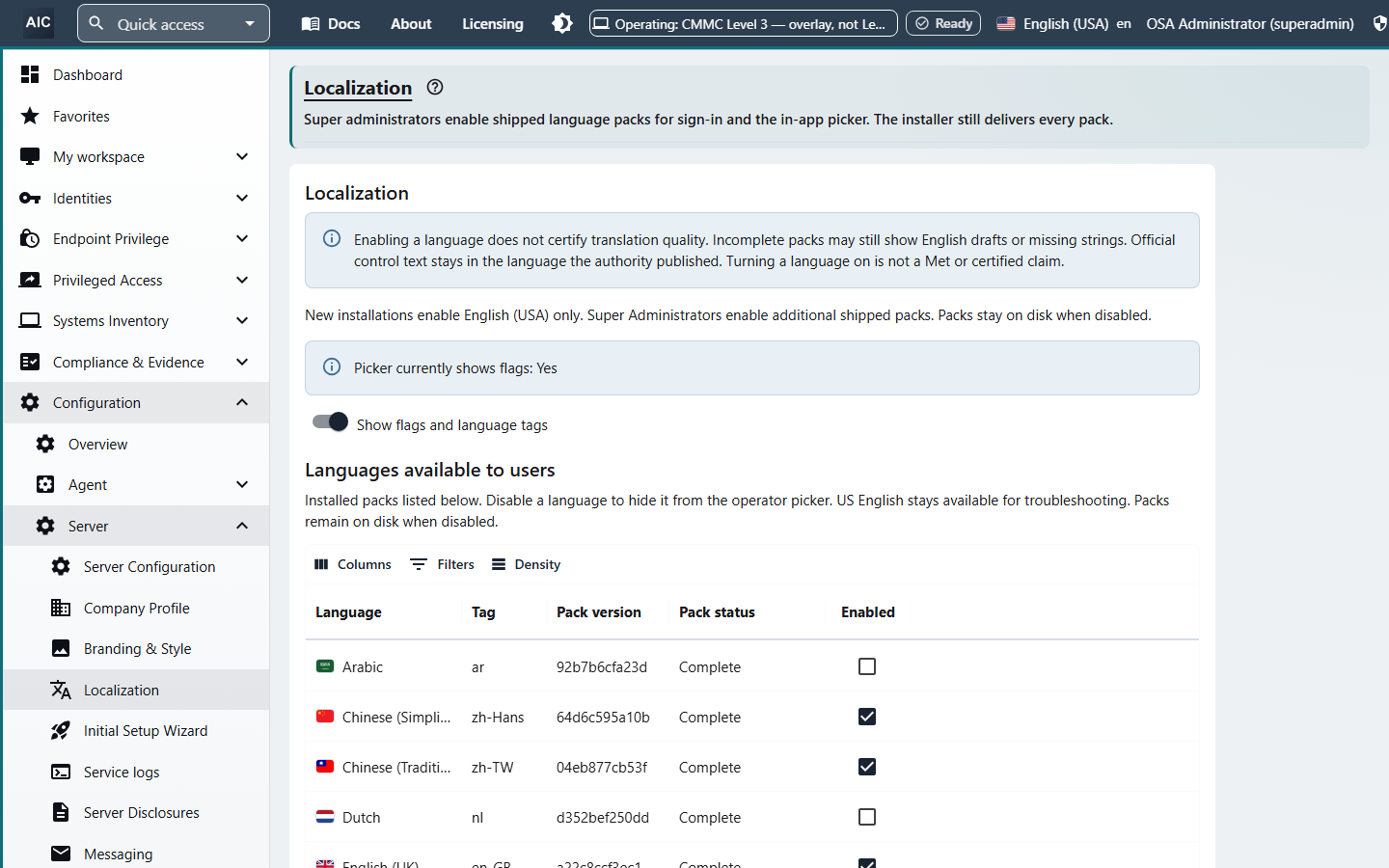Click the Dashboard grid icon

(x=30, y=74)
